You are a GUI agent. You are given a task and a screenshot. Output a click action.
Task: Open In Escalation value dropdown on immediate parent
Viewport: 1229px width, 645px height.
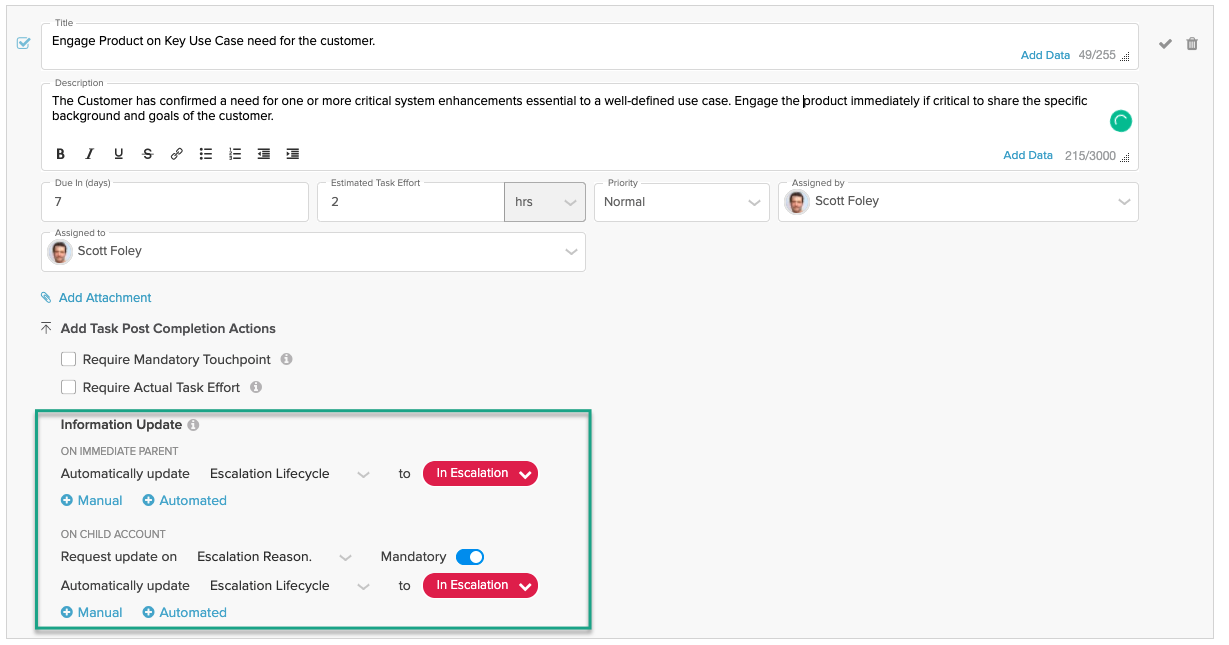point(480,474)
